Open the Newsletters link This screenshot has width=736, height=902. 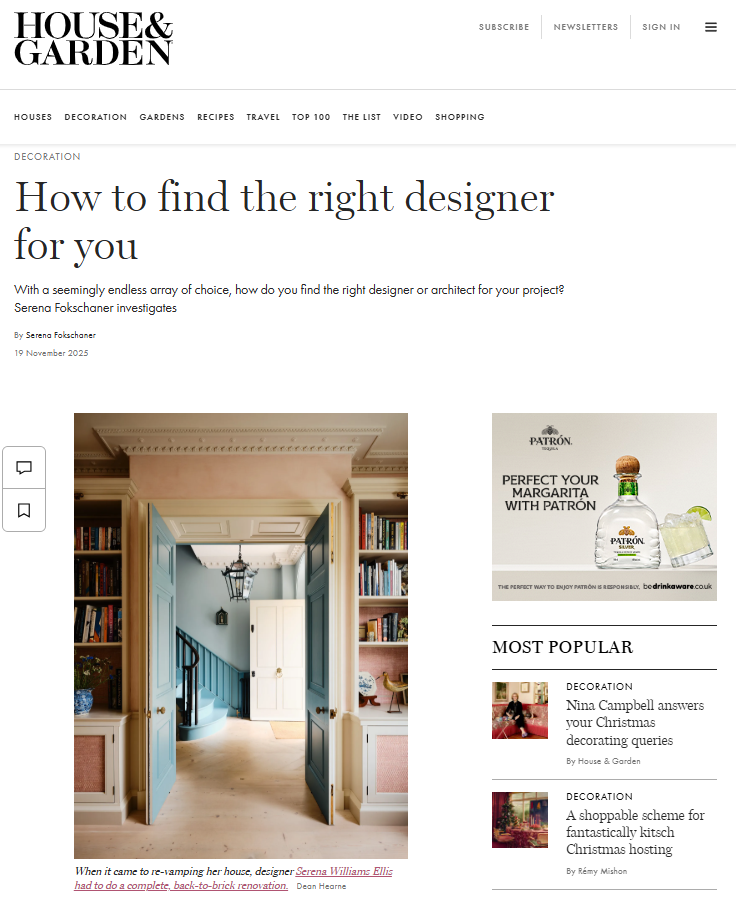[586, 27]
